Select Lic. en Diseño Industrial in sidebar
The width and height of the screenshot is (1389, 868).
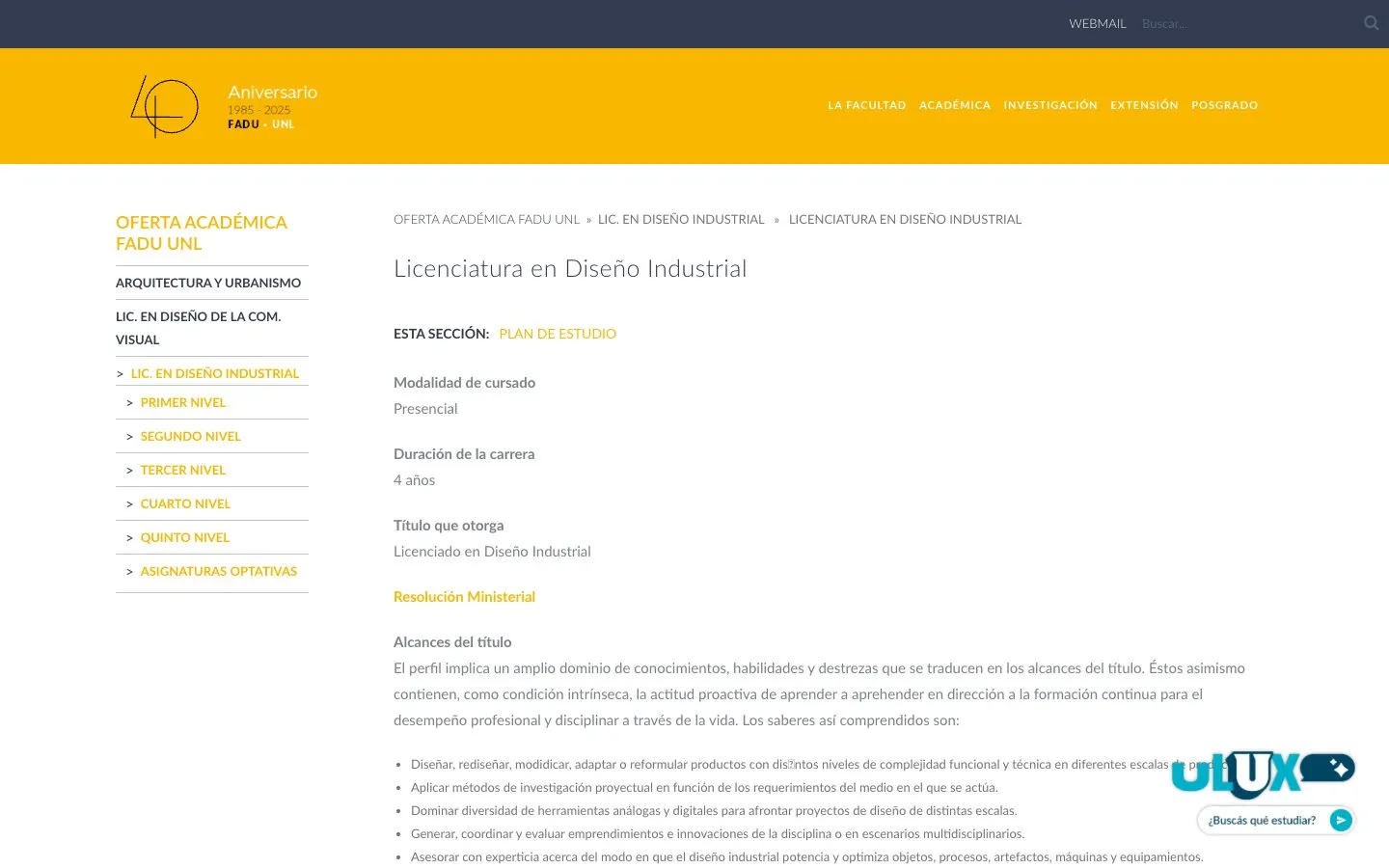[x=215, y=373]
